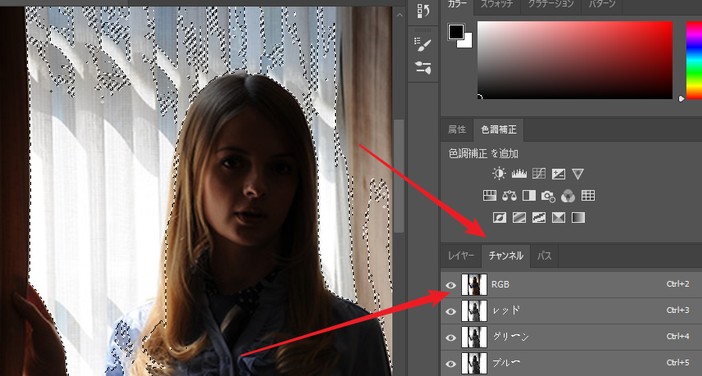Image resolution: width=702 pixels, height=376 pixels.
Task: Open the パス tab
Action: [544, 256]
